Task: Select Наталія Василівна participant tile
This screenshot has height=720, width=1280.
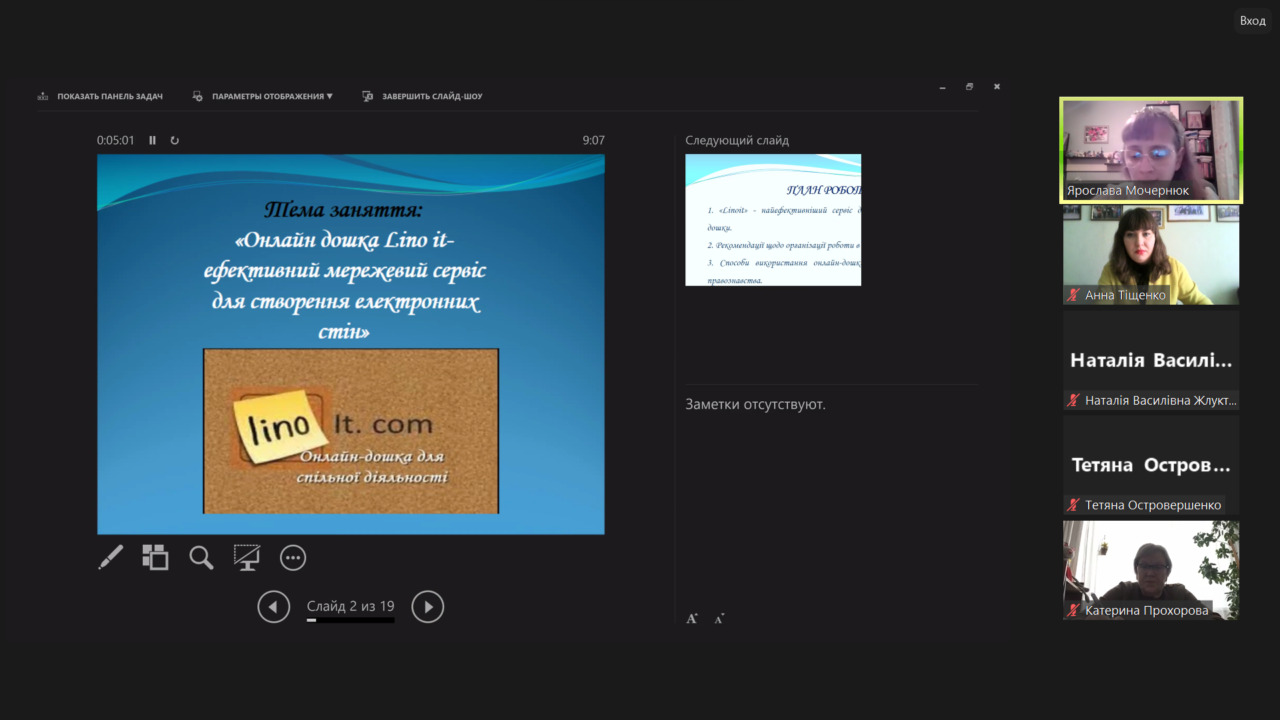Action: [x=1151, y=360]
